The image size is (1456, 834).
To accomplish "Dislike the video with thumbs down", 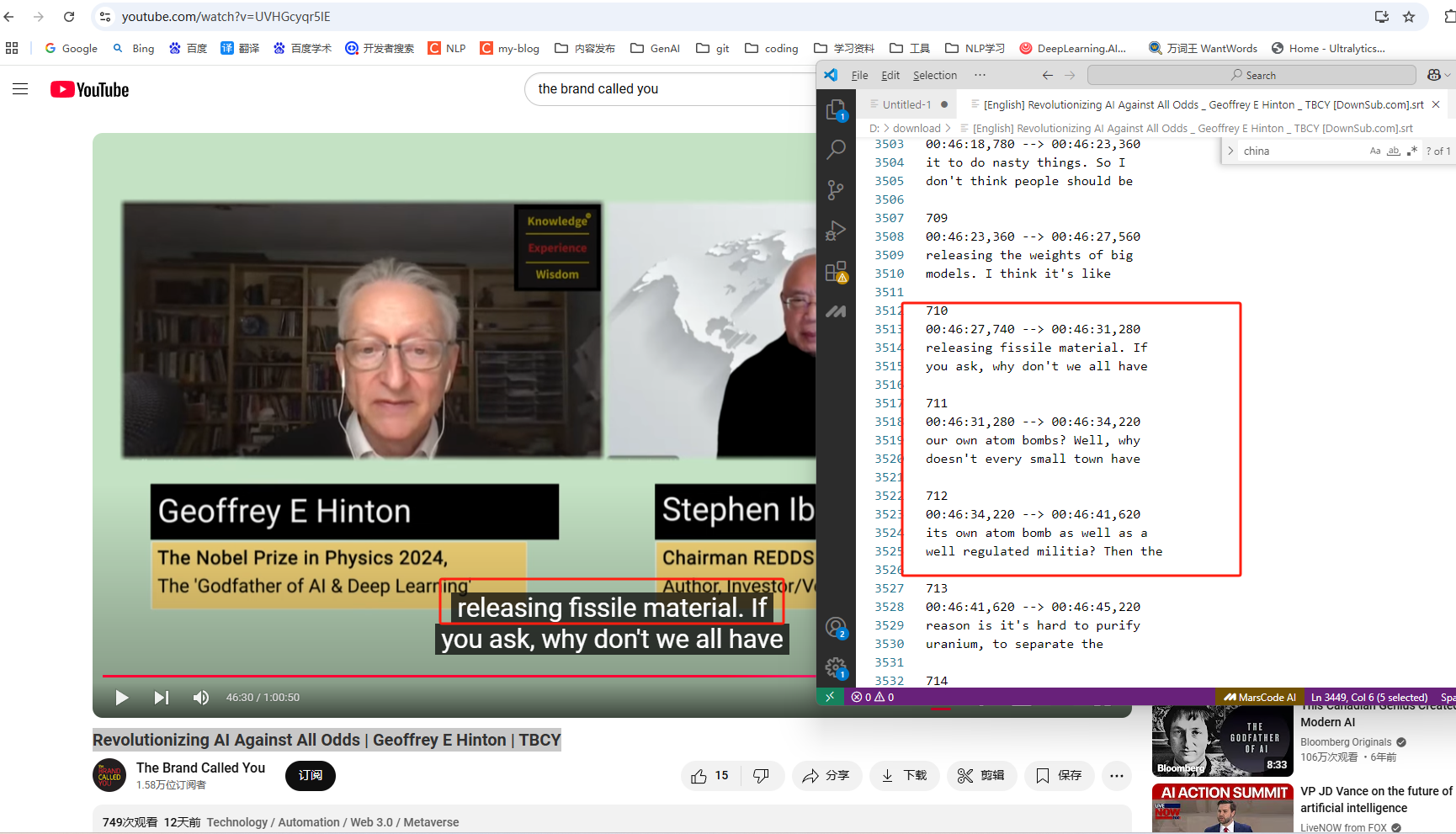I will point(761,776).
